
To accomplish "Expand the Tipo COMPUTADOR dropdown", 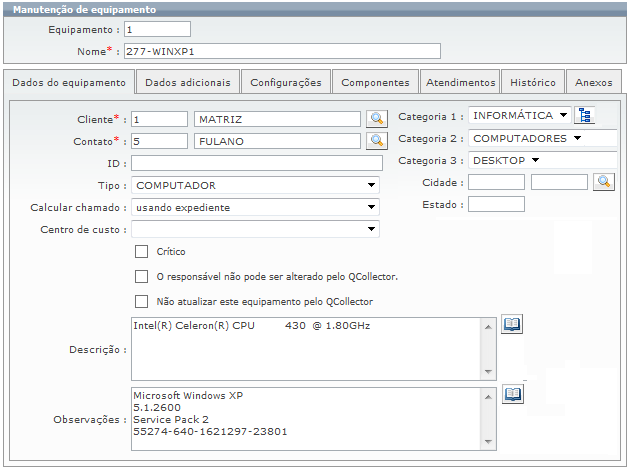I will (255, 185).
